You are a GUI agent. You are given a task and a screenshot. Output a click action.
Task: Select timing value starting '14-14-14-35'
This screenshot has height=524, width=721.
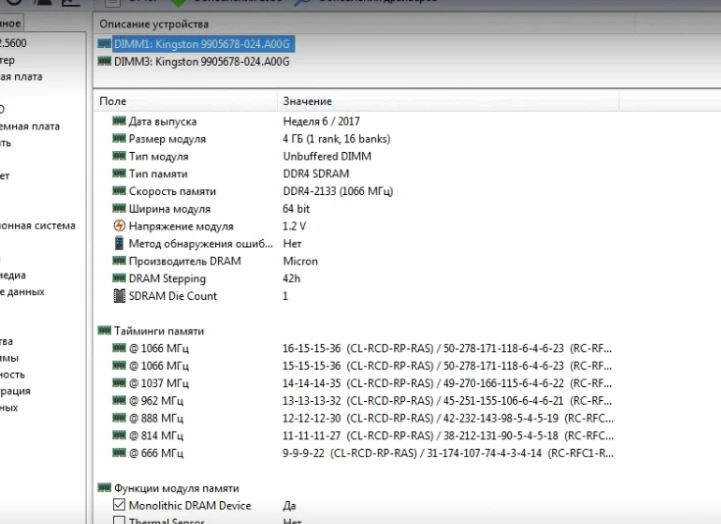pyautogui.click(x=447, y=383)
